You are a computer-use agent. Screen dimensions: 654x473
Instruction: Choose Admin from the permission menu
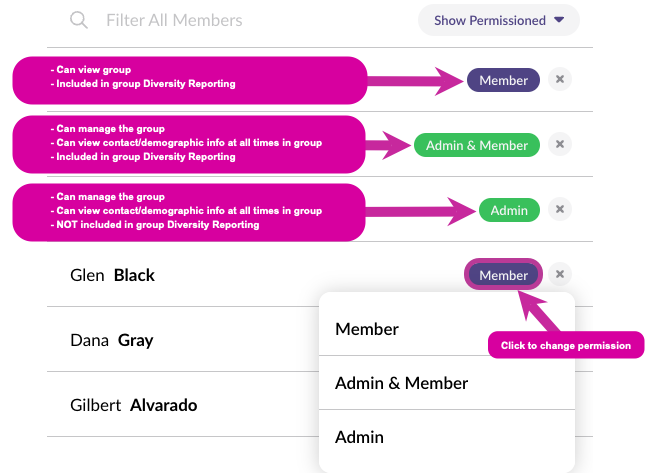pos(359,437)
